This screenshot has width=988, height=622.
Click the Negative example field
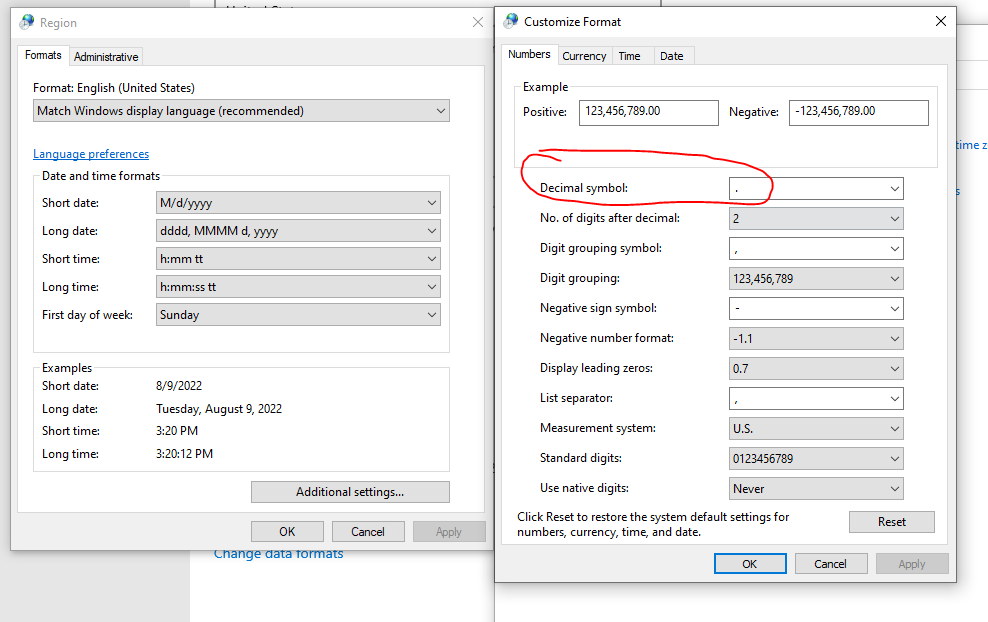coord(858,112)
